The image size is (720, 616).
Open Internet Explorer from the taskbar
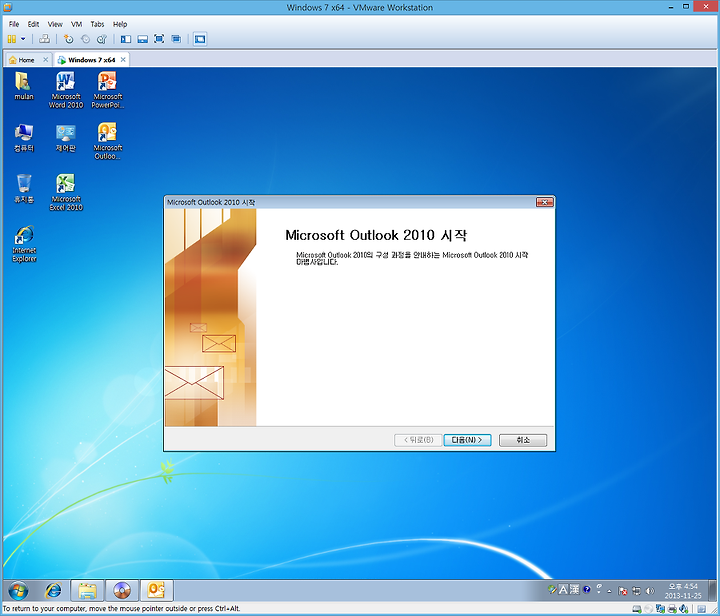pos(53,590)
